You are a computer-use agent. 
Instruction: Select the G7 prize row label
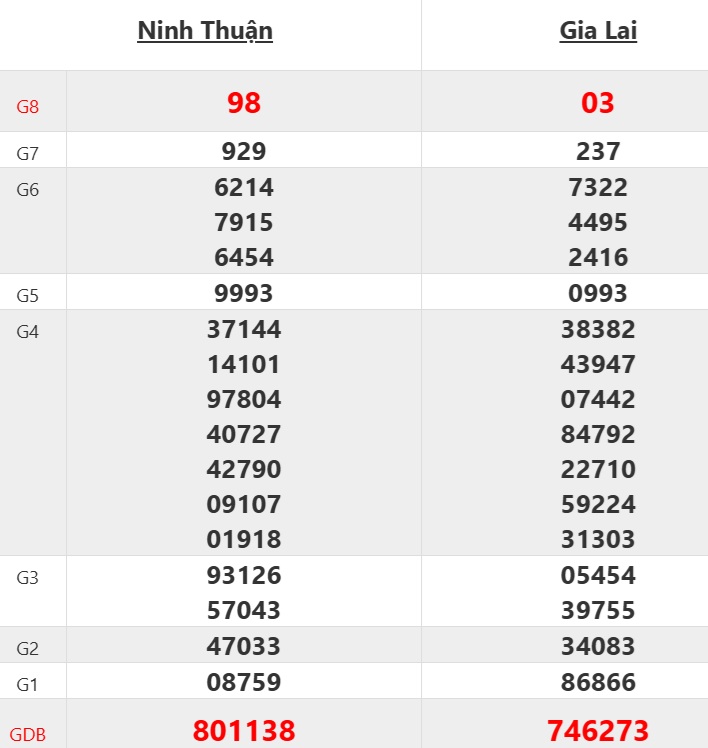[28, 153]
